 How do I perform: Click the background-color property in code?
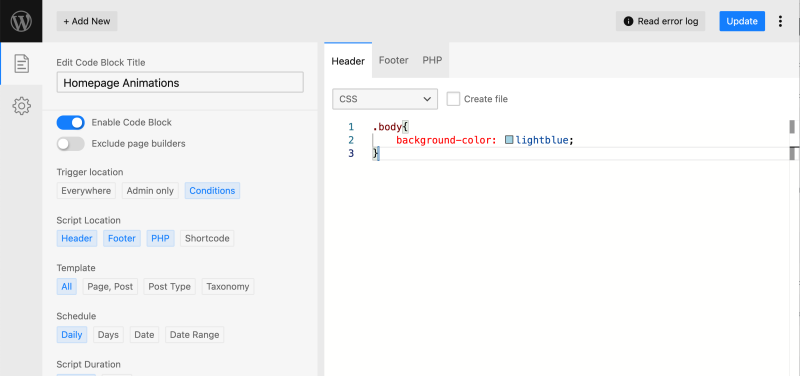coord(444,140)
